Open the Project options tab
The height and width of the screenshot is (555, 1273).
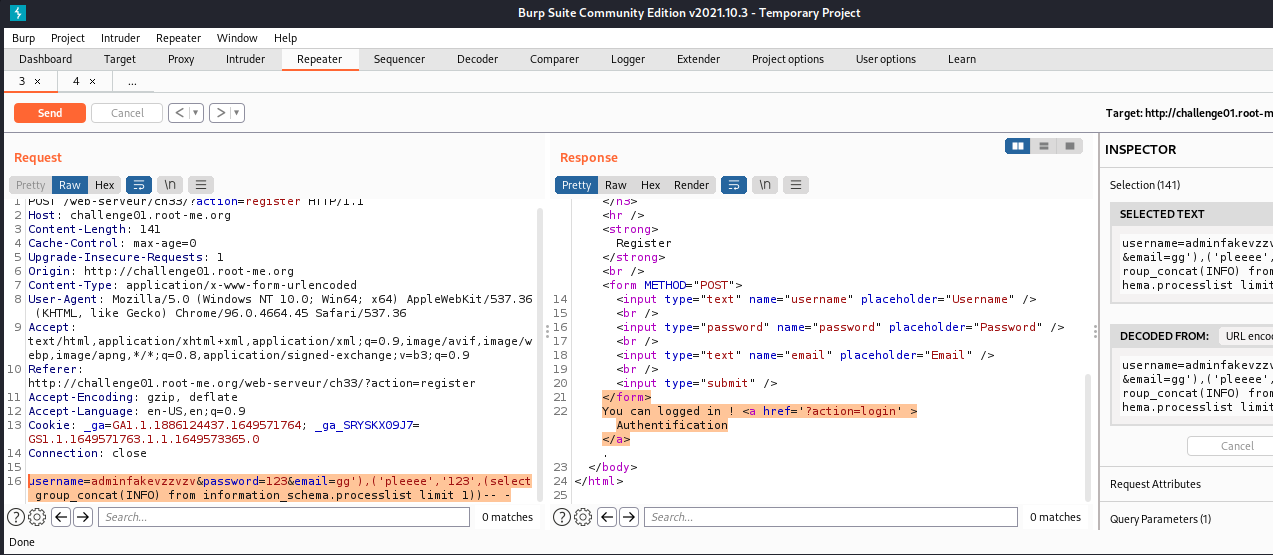tap(788, 59)
